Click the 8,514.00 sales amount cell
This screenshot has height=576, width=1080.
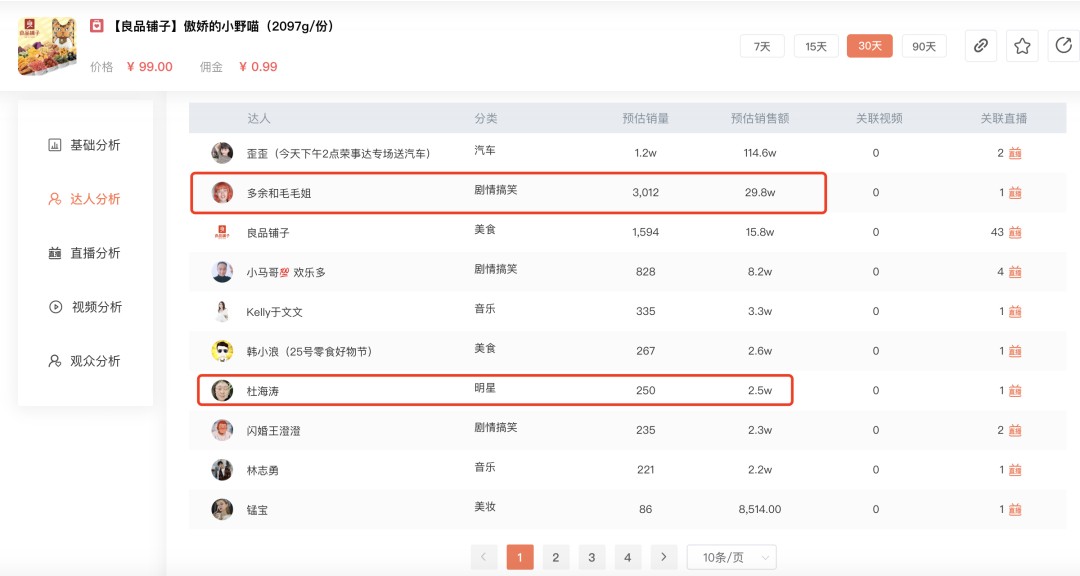coord(760,510)
